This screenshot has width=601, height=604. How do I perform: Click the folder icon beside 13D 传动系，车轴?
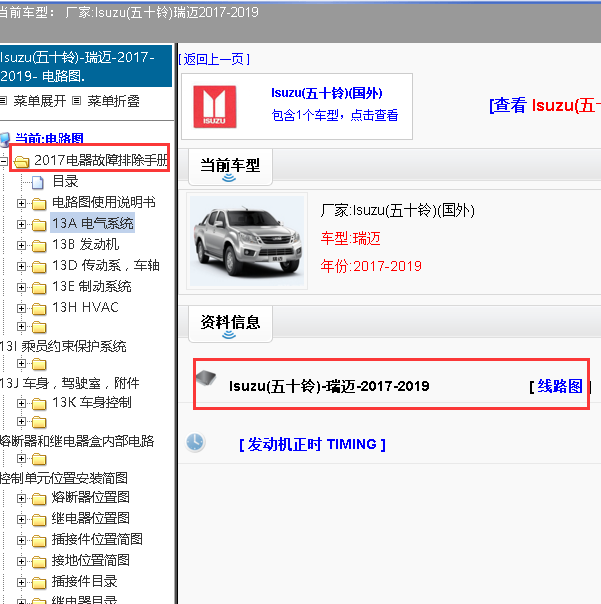(x=39, y=266)
